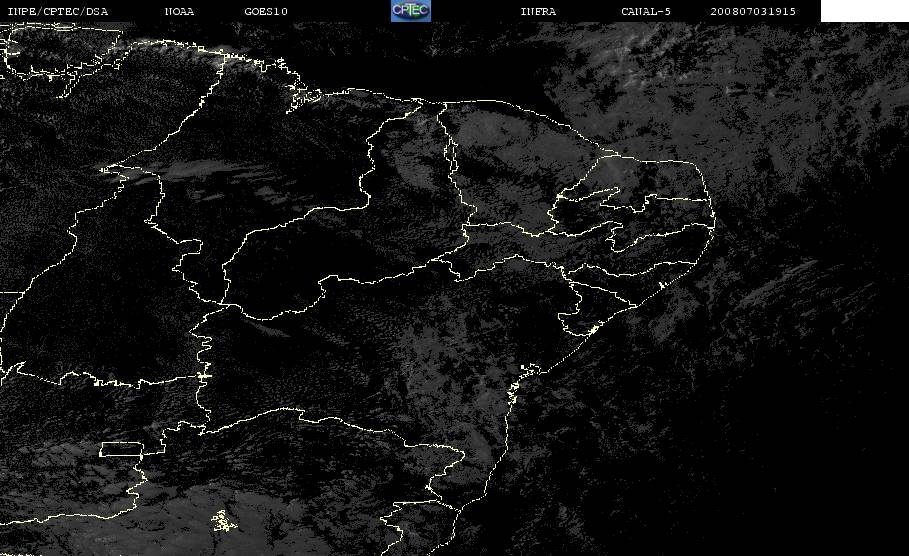Click the bright cloud patch in upper-right ocean
909x556 pixels.
coord(649,58)
